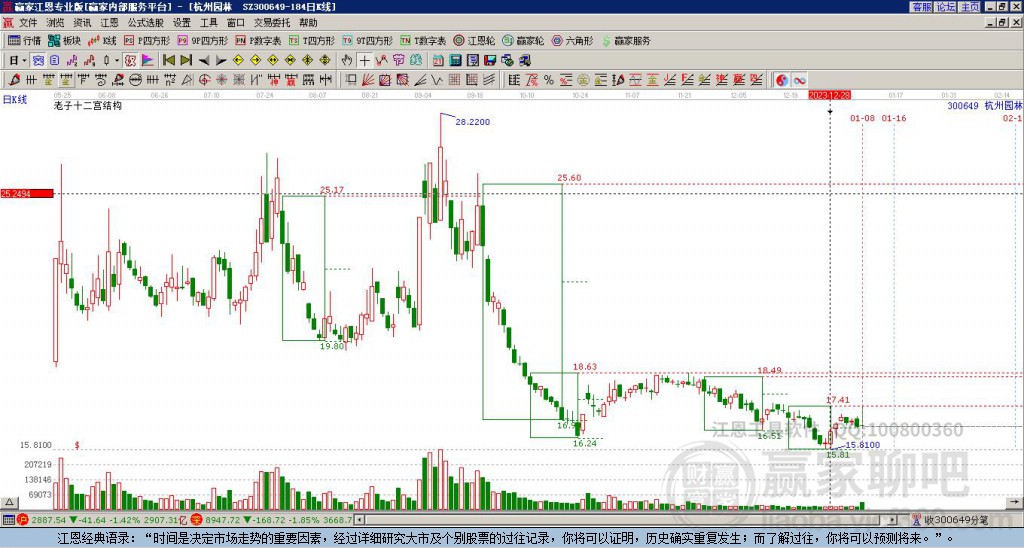
Task: Toggle the crosshair cursor tool
Action: coord(364,61)
